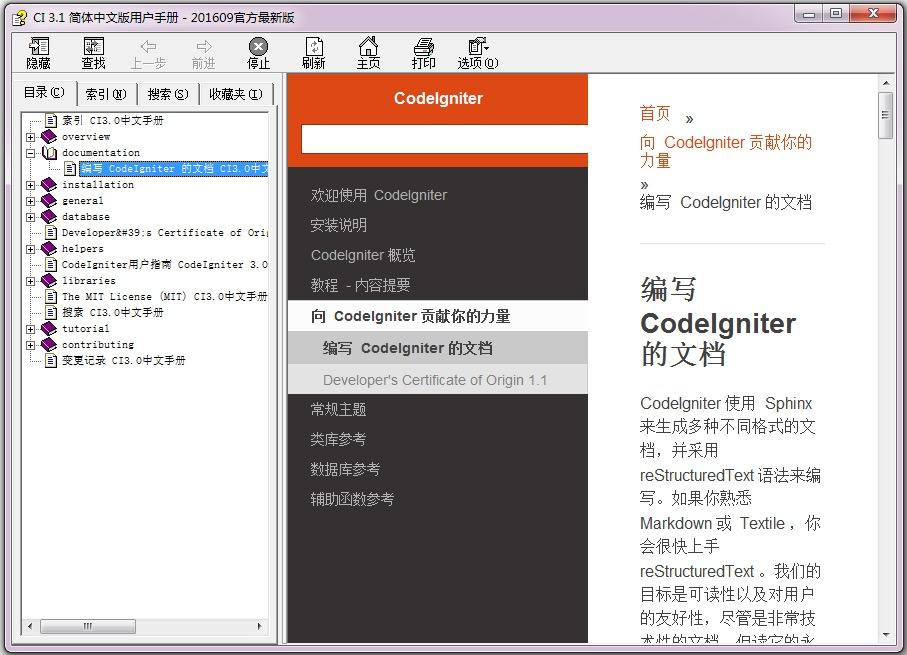
Task: Click the vertical scrollbar down arrow
Action: pos(886,636)
